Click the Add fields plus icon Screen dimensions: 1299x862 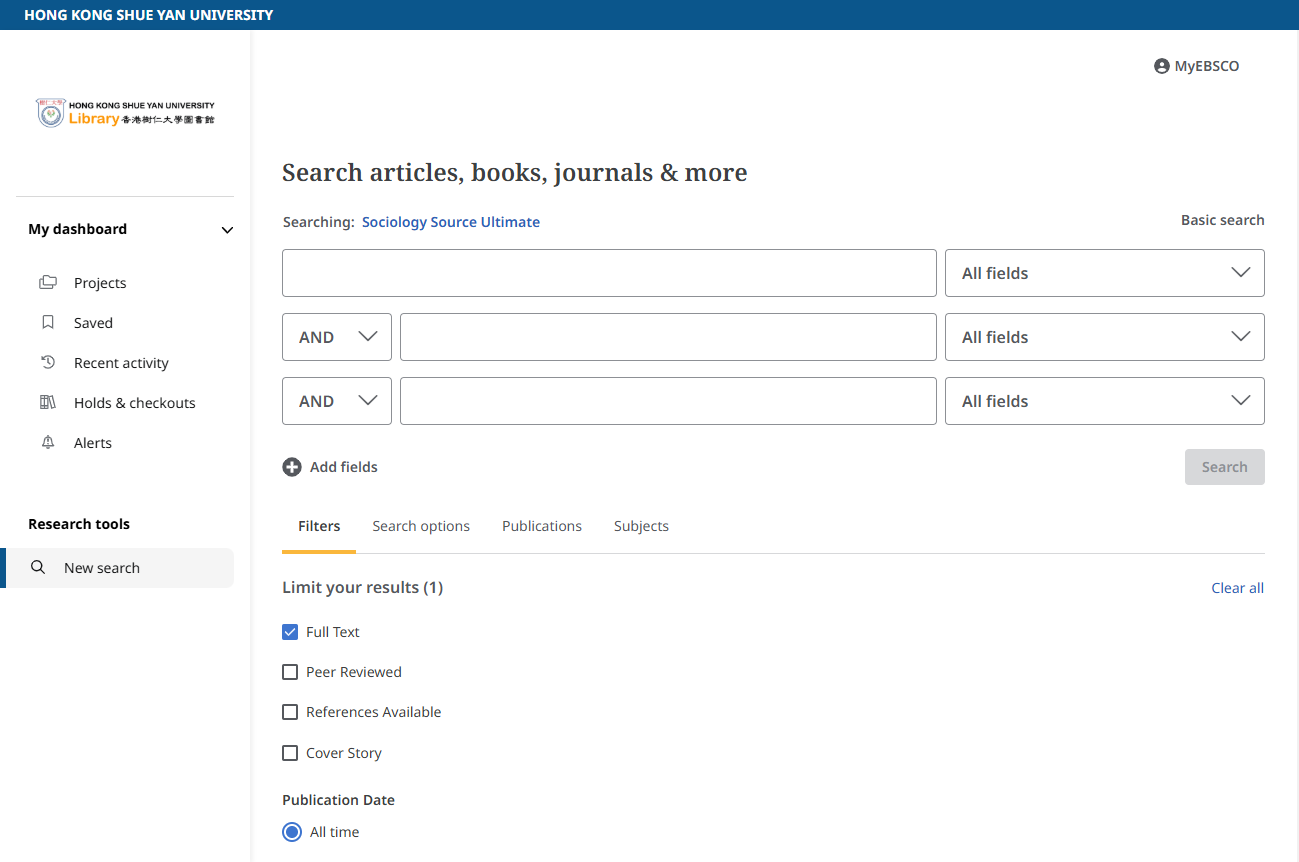[292, 467]
